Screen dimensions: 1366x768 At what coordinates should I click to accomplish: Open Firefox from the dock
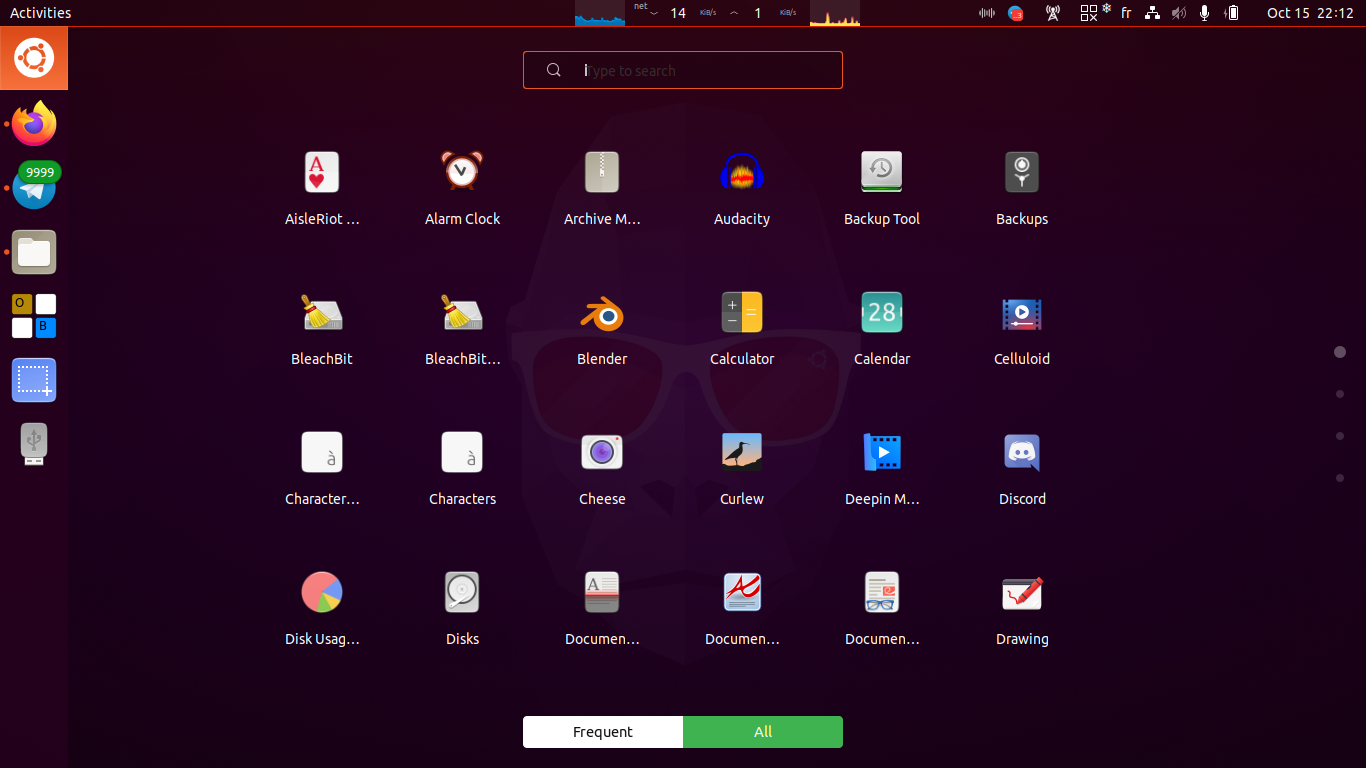[34, 124]
